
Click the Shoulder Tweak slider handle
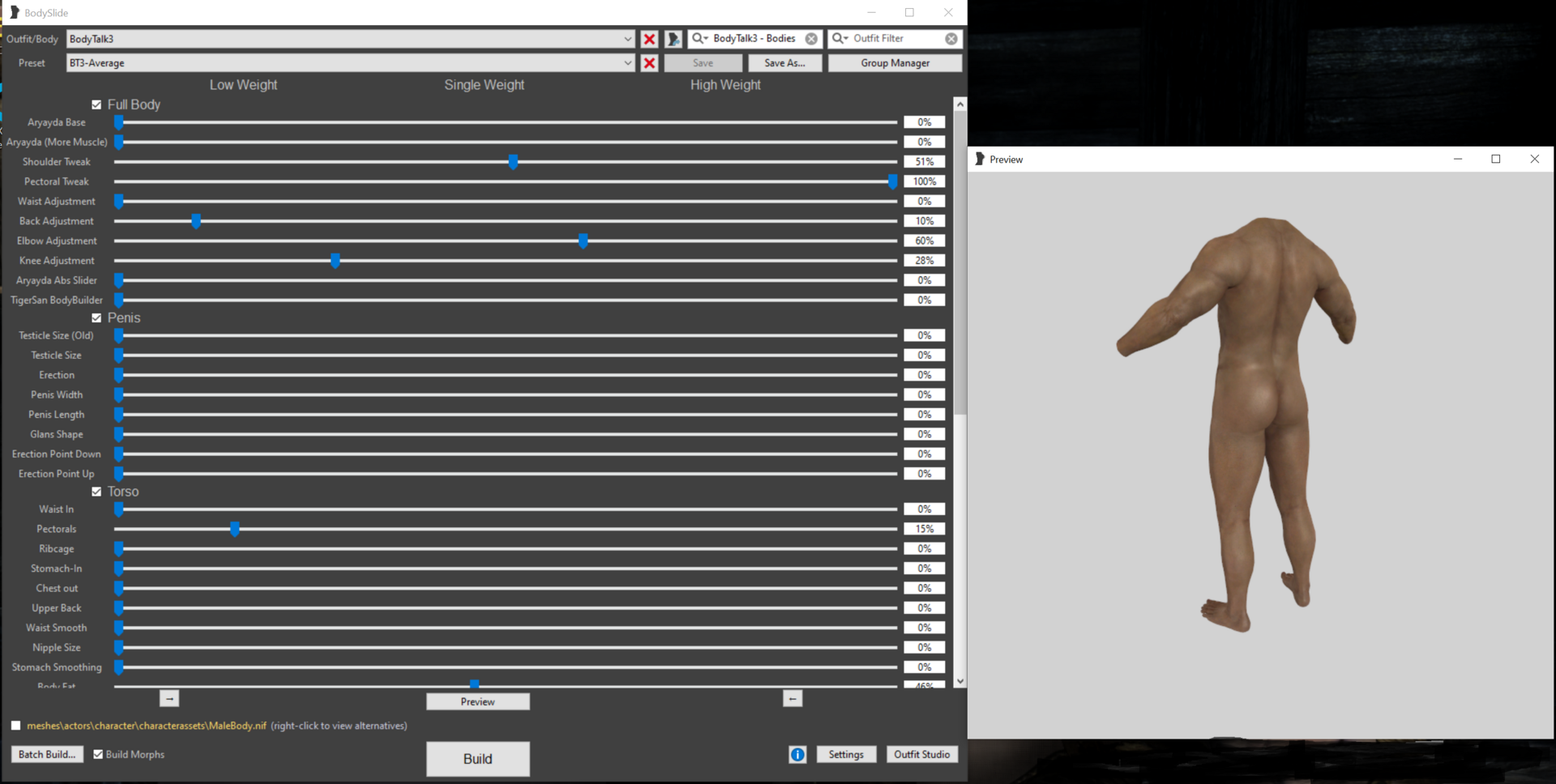(x=513, y=162)
